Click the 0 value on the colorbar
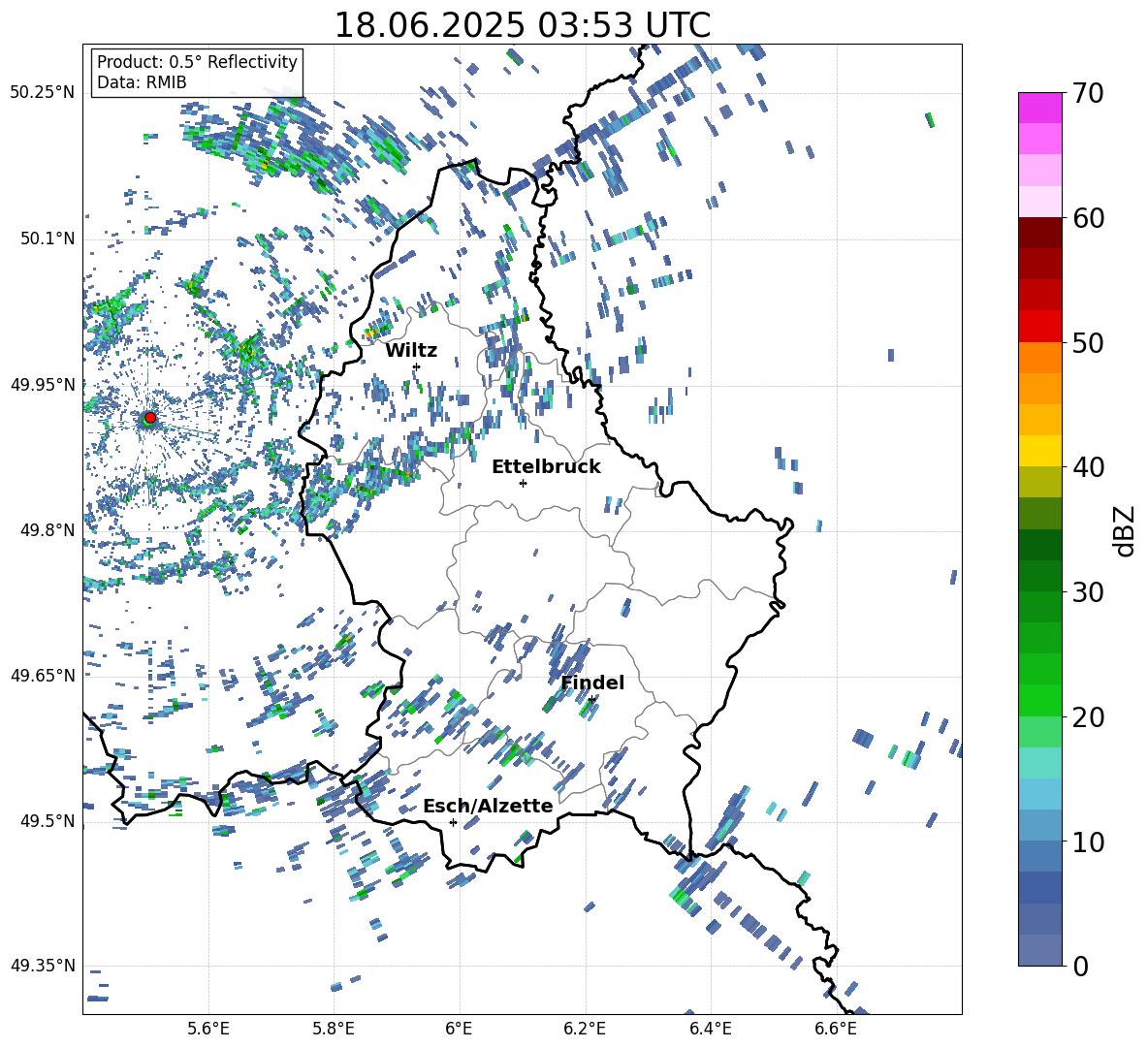1148x1048 pixels. (x=1080, y=966)
